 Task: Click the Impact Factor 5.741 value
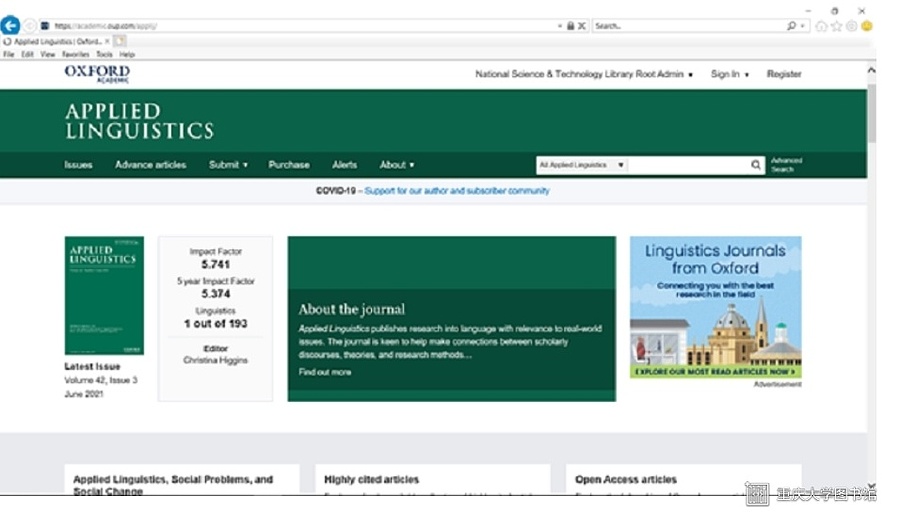215,264
